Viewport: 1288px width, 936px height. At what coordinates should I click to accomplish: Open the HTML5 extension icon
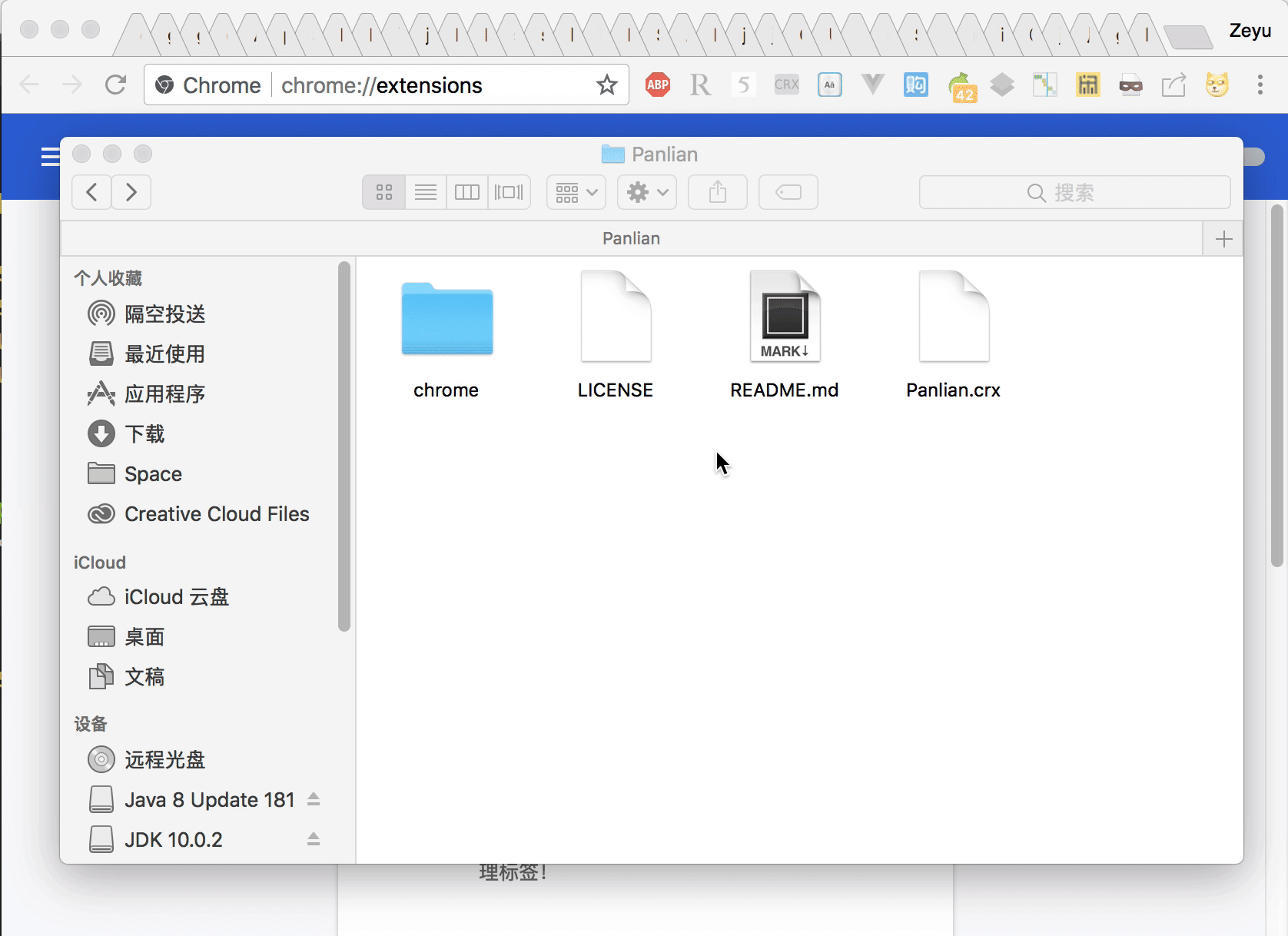tap(743, 85)
